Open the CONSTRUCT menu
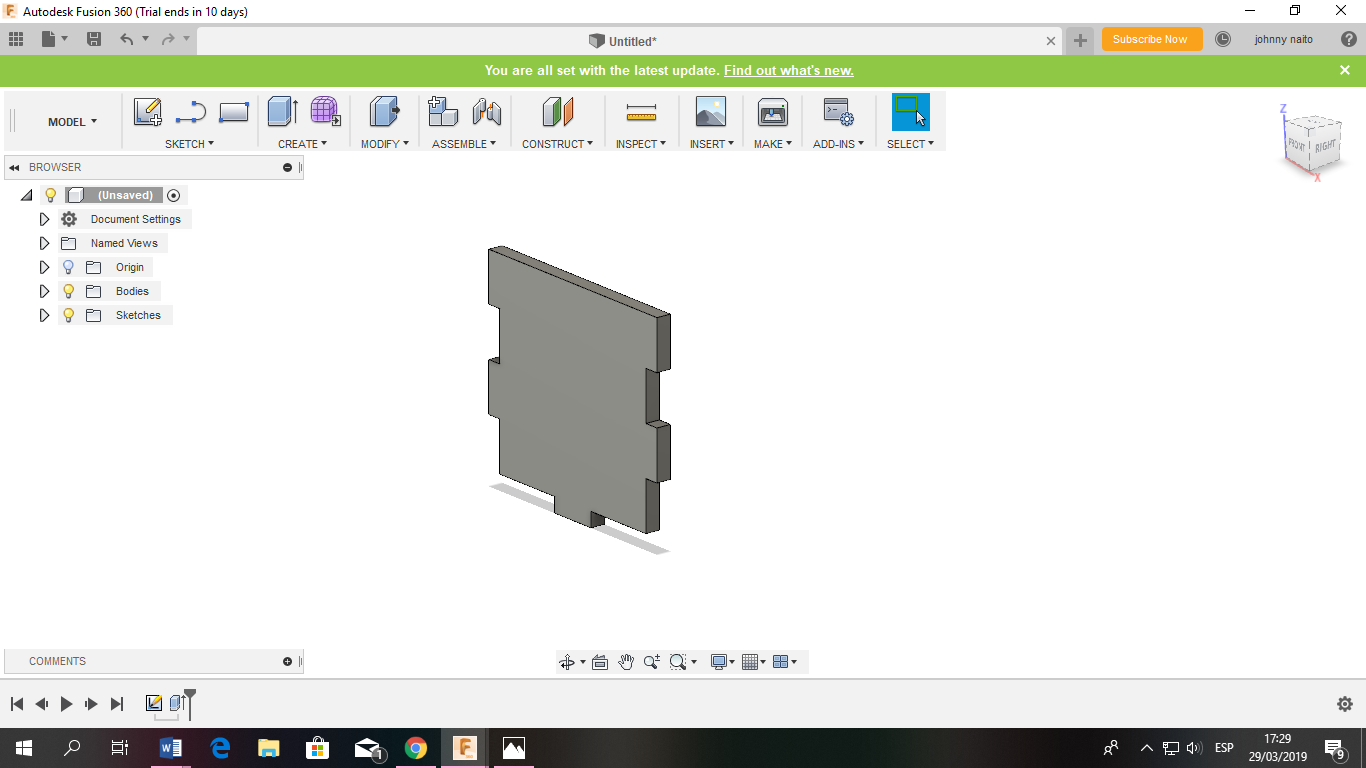This screenshot has height=768, width=1366. (x=558, y=144)
